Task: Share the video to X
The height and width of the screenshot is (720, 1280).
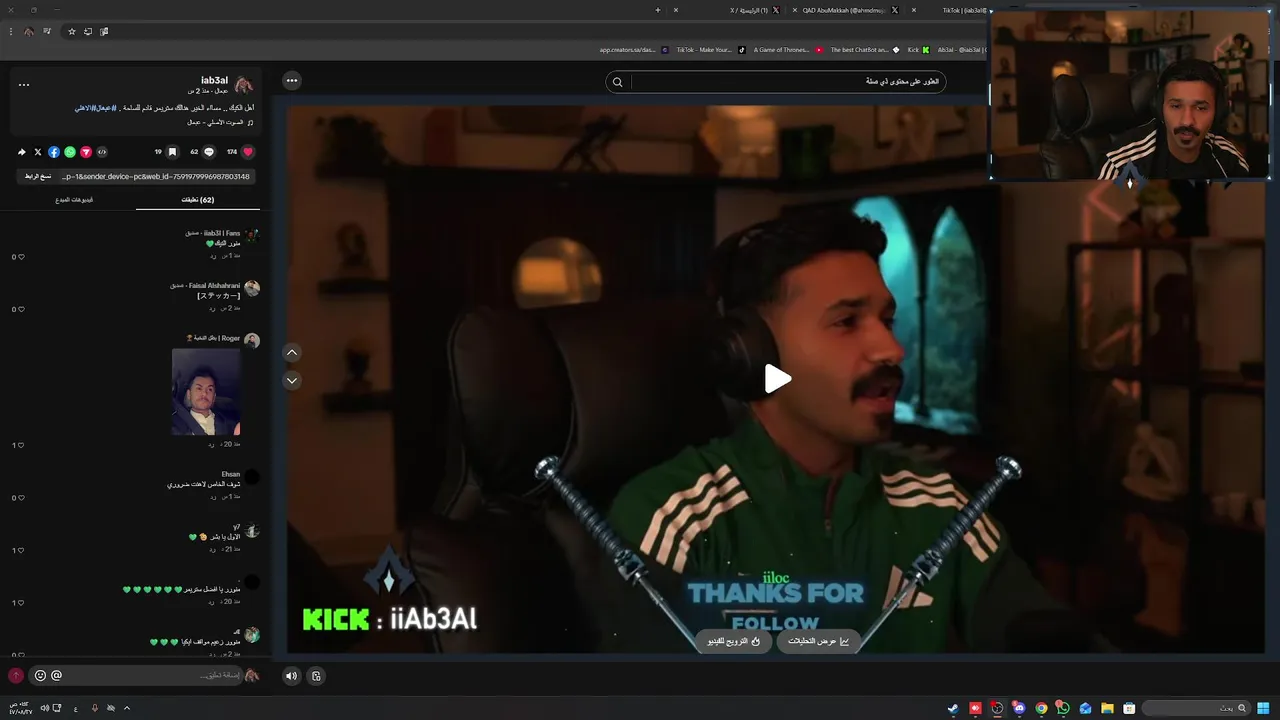Action: [x=38, y=152]
